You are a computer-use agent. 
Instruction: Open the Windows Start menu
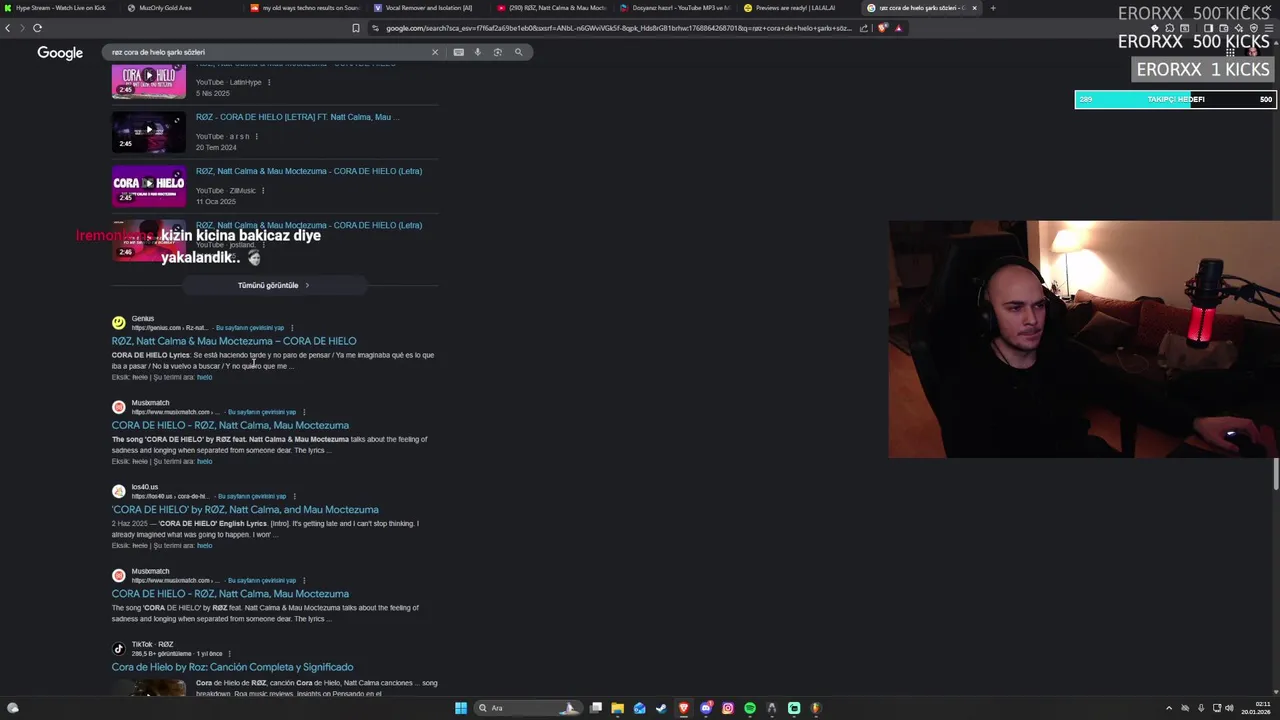(461, 708)
